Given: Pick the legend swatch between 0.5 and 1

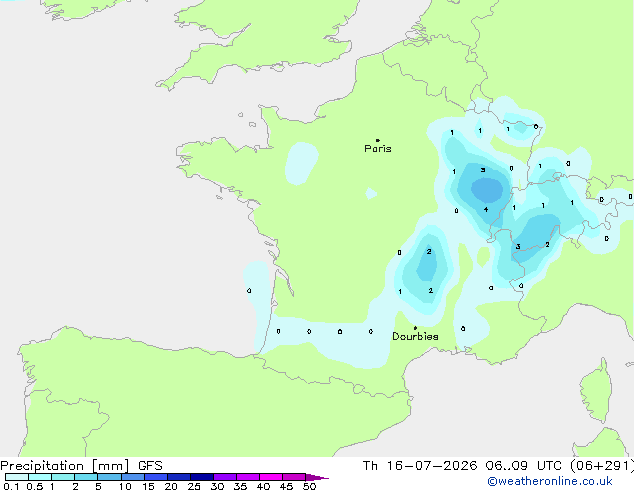Looking at the screenshot, I should [x=40, y=477].
